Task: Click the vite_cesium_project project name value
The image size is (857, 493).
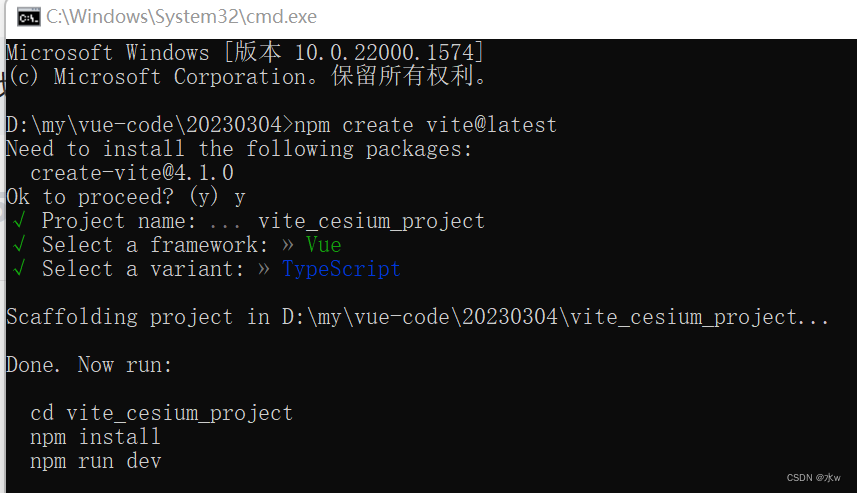Action: coord(371,221)
